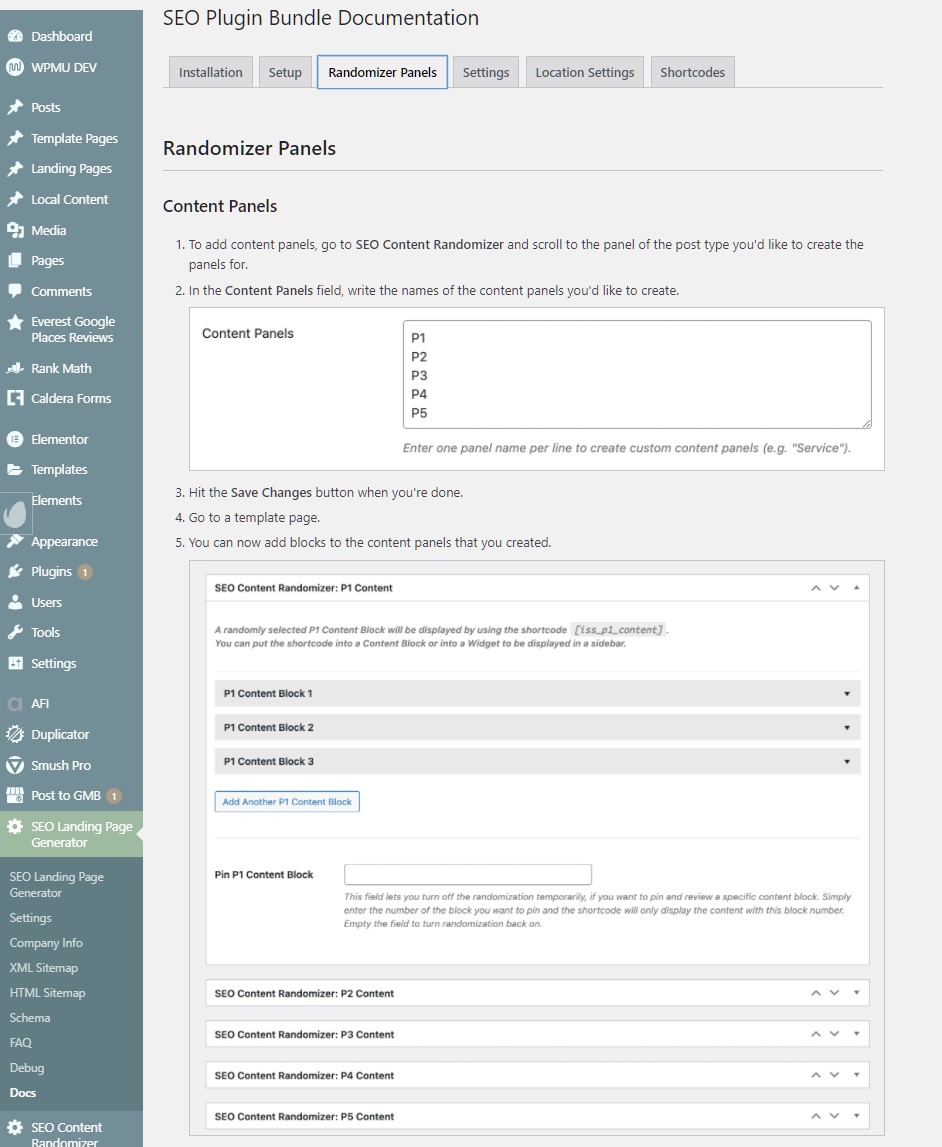
Task: Open the Company Info submenu link
Action: tap(46, 943)
